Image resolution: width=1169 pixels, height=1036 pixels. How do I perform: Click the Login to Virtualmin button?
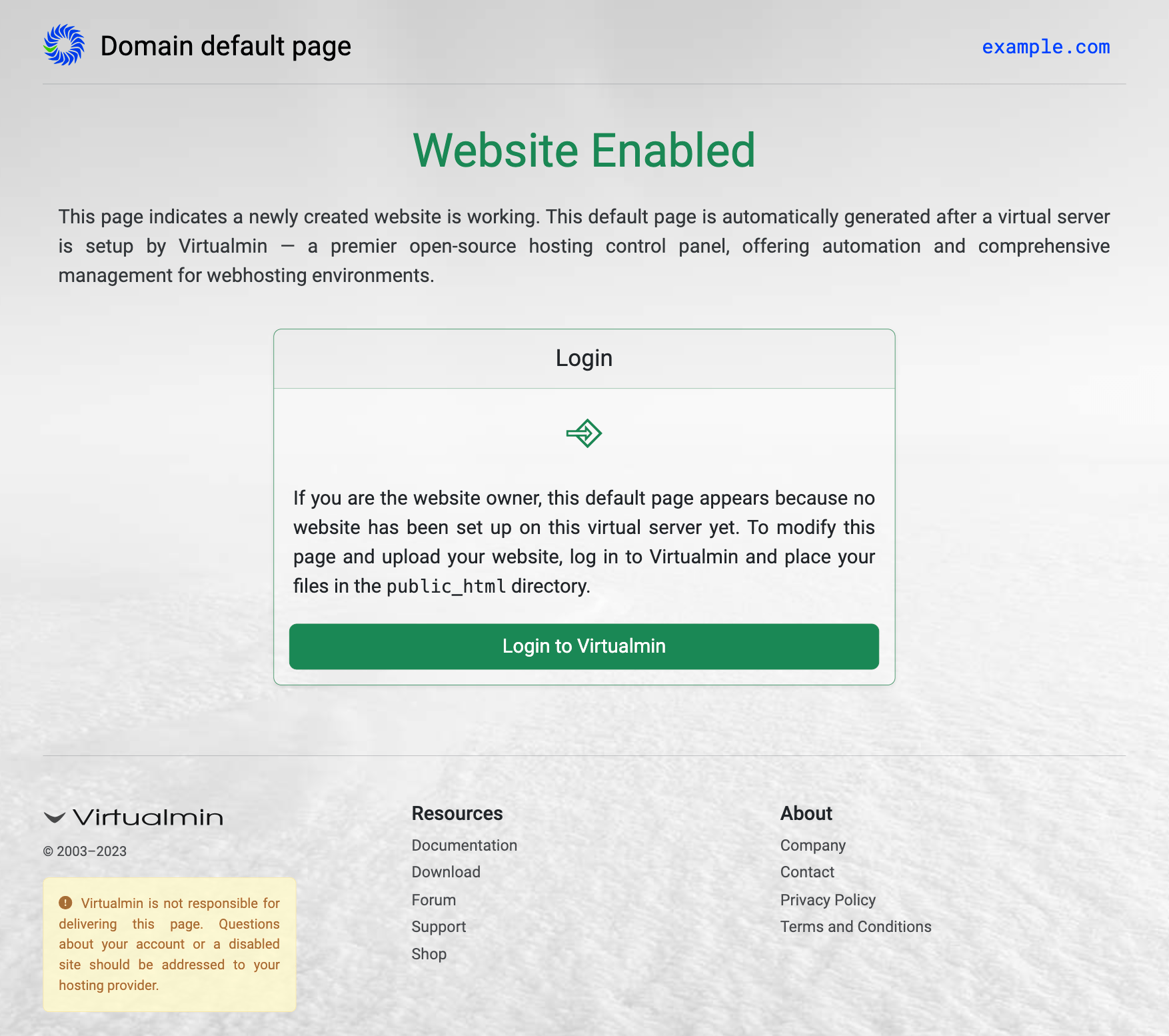tap(584, 646)
